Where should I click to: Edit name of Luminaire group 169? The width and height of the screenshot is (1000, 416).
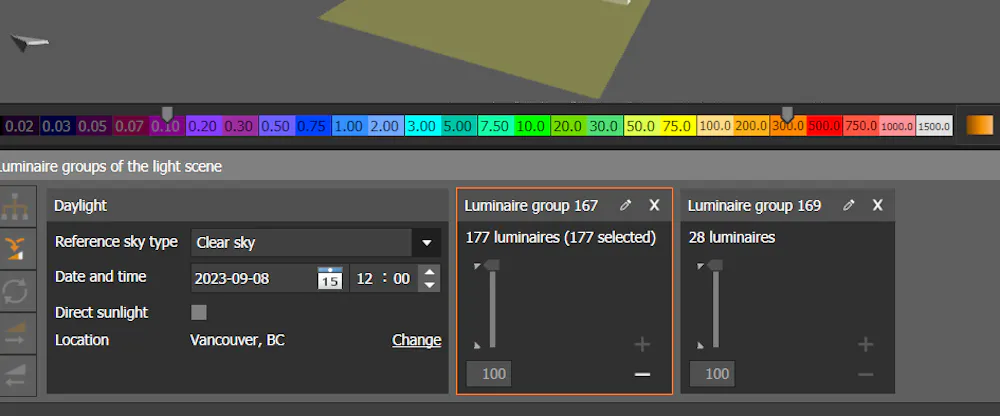(x=849, y=205)
